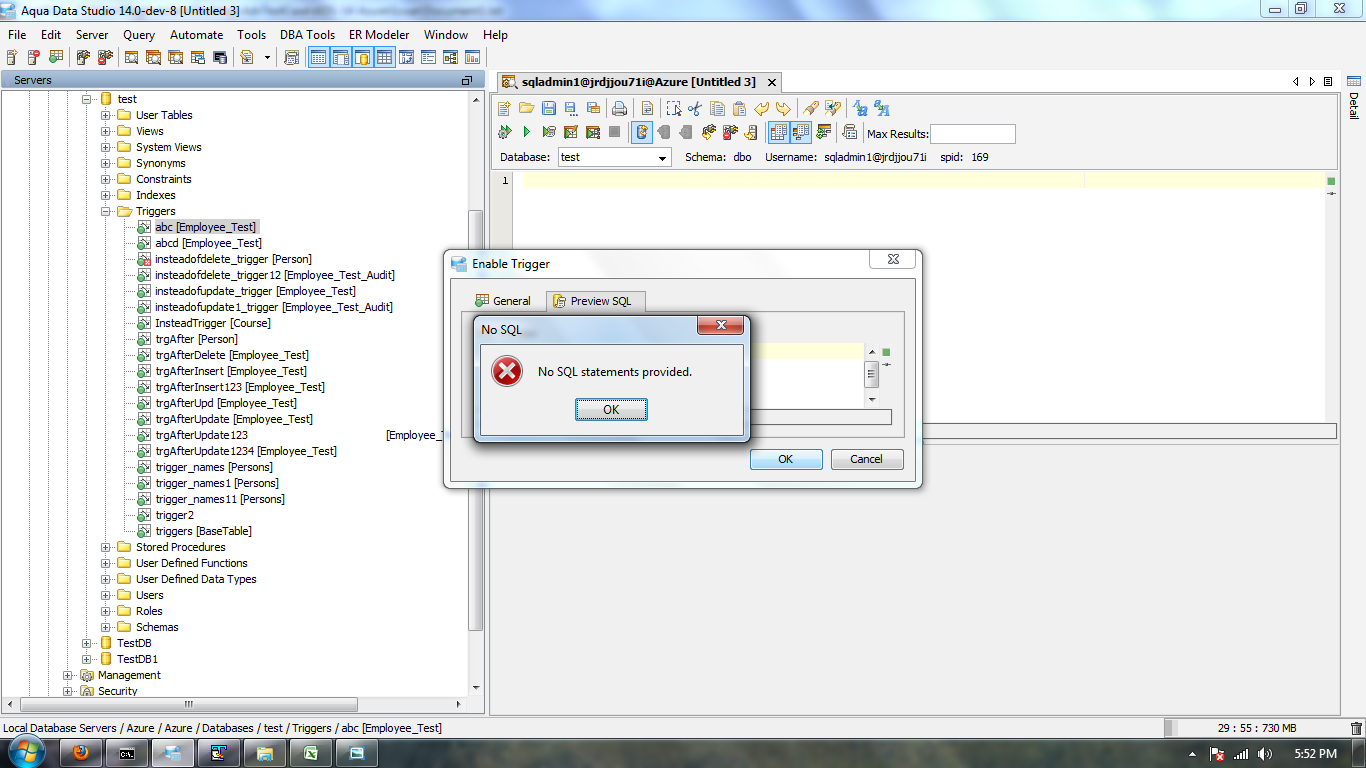1366x768 pixels.
Task: Click the red error icon in No SQL dialog
Action: 507,371
